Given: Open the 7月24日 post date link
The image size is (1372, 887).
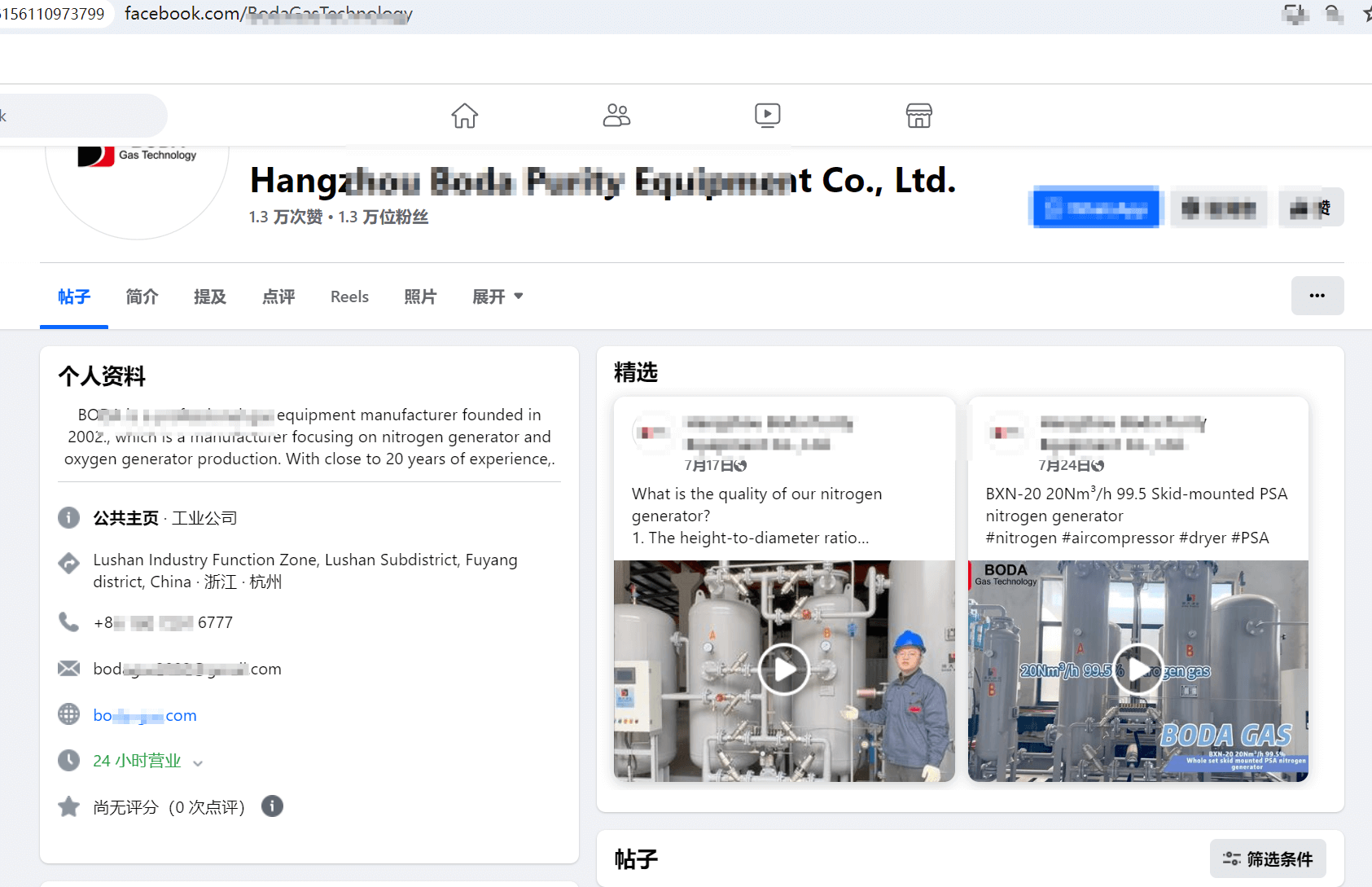Looking at the screenshot, I should click(1063, 465).
